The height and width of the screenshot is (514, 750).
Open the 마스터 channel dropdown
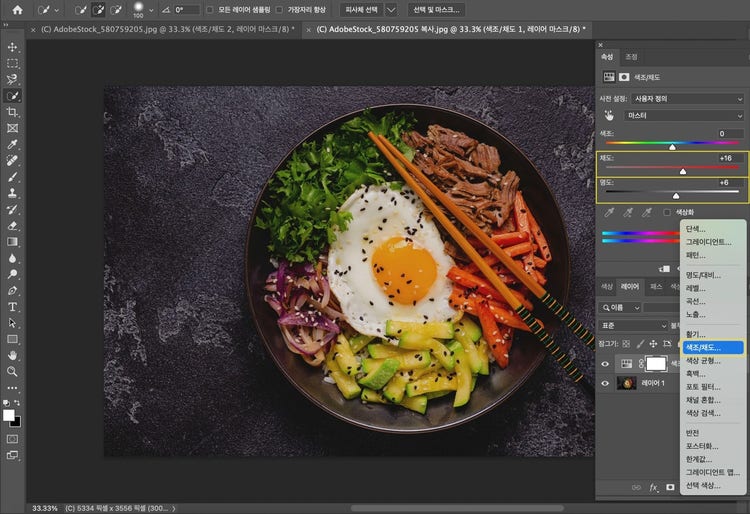[x=684, y=116]
